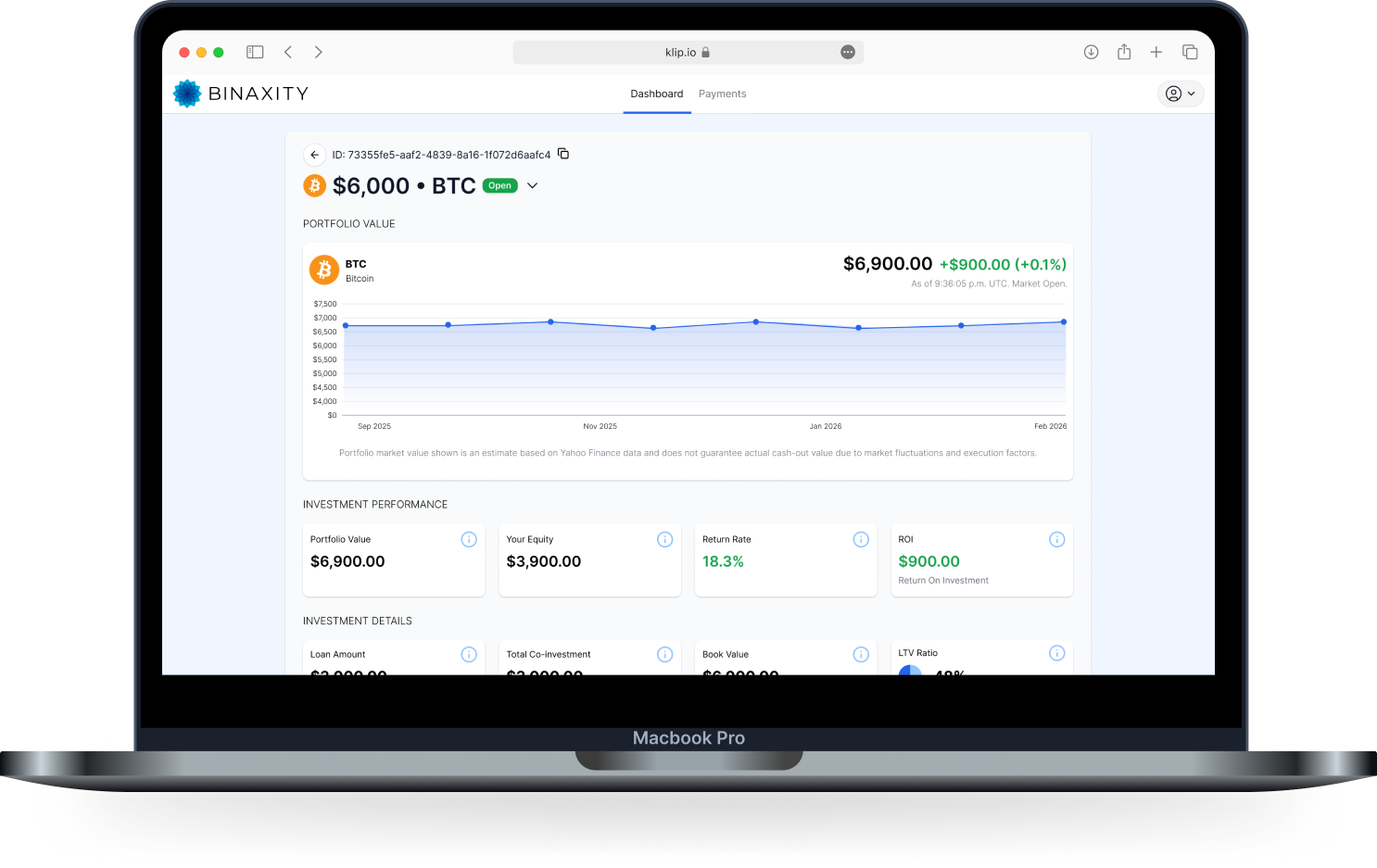This screenshot has height=868, width=1377.
Task: Open info icon for Total Co-investment
Action: (664, 654)
